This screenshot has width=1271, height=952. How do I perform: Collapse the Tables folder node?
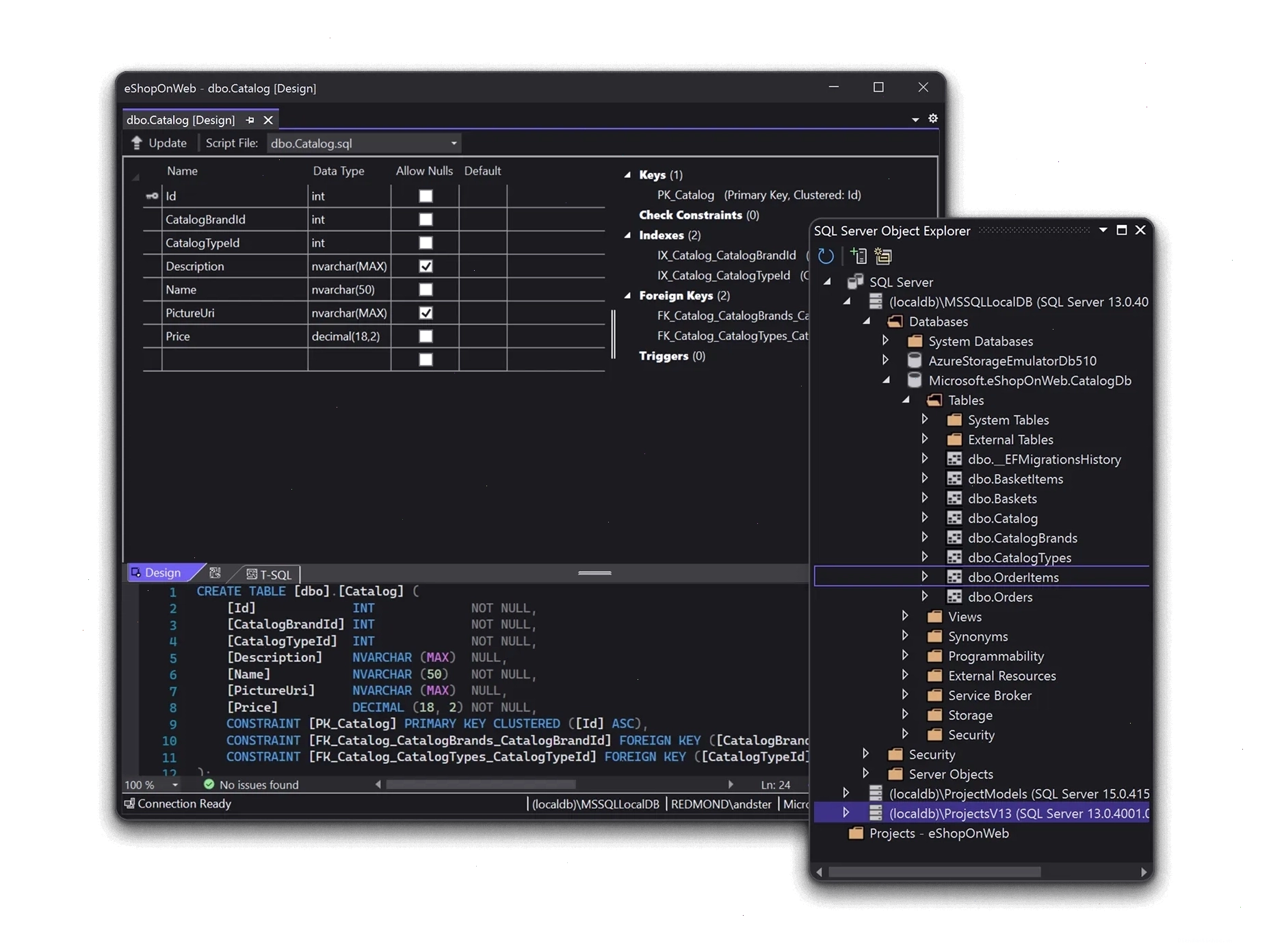906,400
